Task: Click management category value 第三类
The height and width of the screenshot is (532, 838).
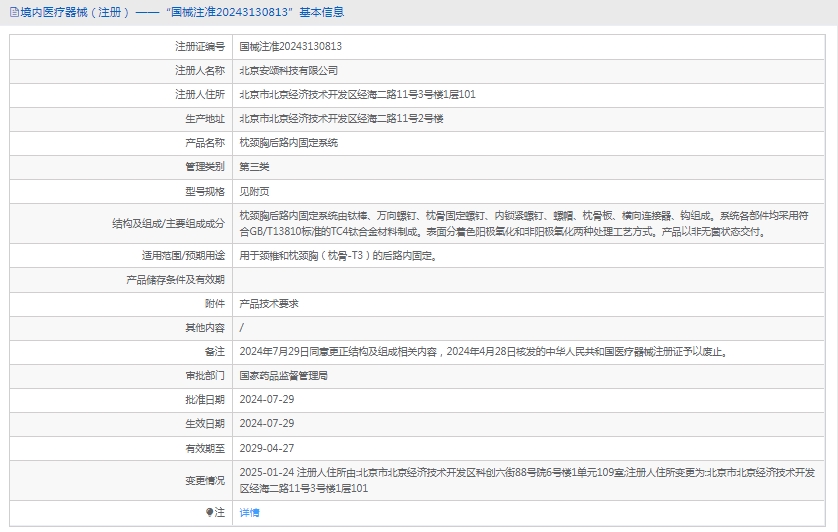Action: (x=254, y=167)
